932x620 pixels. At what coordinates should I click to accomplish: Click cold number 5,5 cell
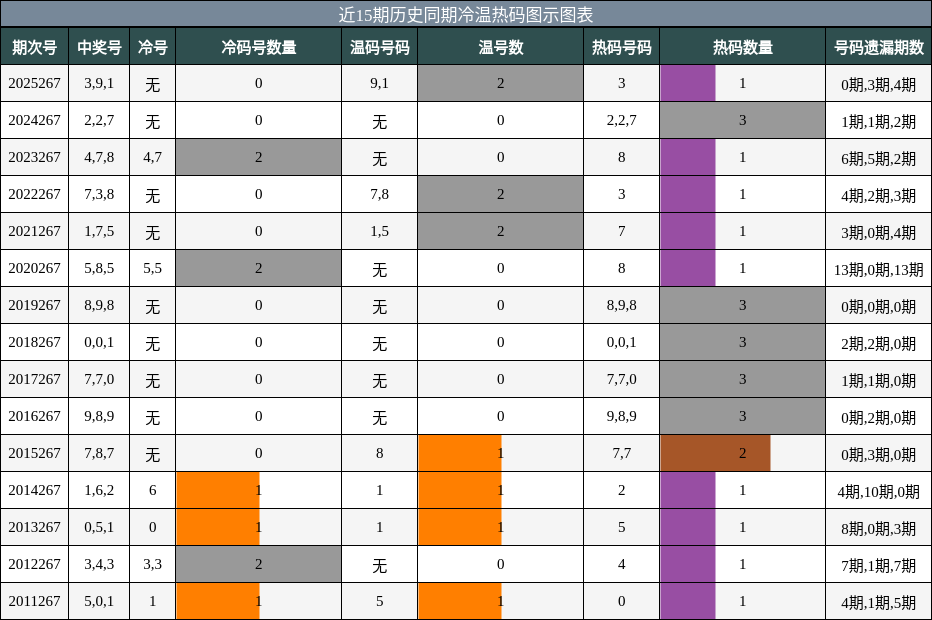pyautogui.click(x=153, y=268)
